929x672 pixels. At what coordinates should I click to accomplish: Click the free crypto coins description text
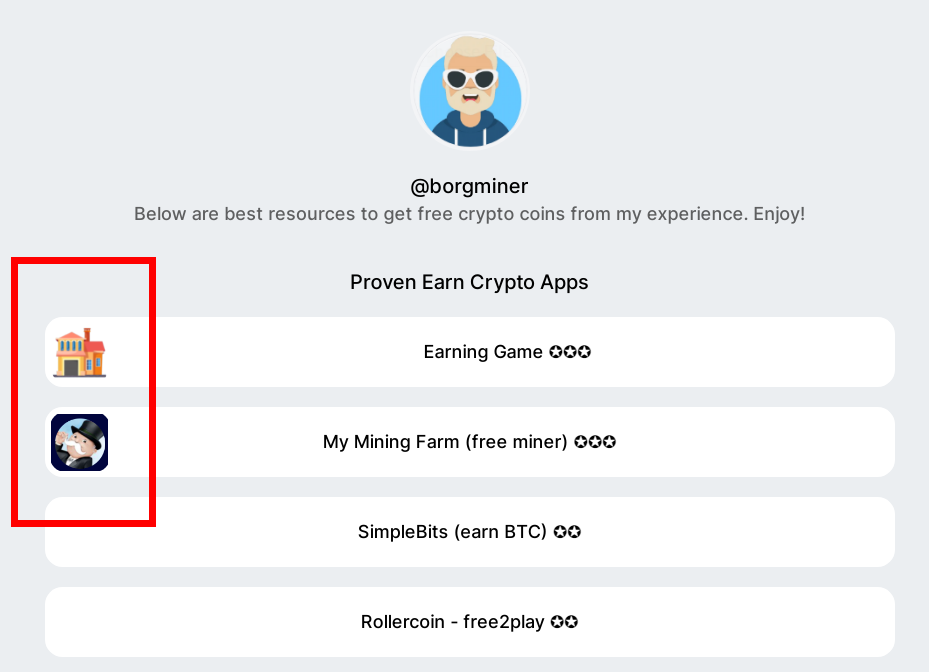[469, 214]
